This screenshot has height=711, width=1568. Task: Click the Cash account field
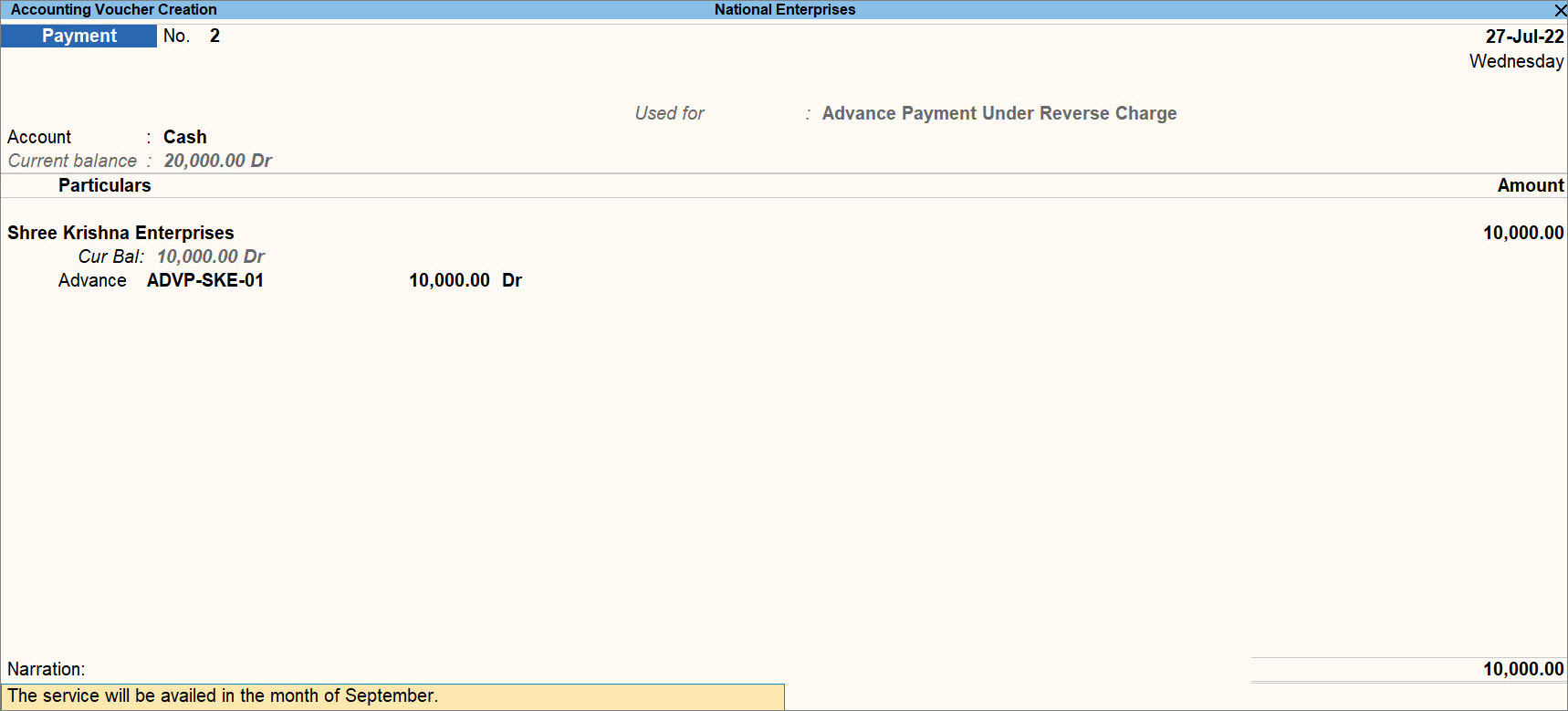point(185,137)
